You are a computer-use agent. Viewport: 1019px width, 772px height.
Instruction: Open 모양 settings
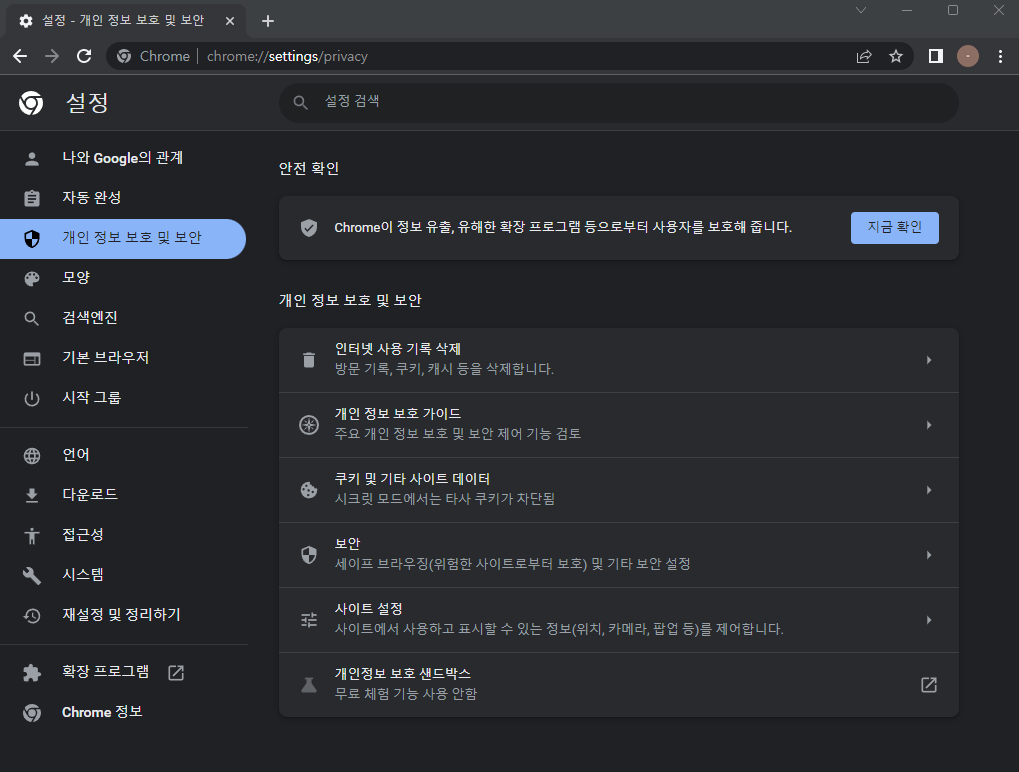click(x=123, y=278)
